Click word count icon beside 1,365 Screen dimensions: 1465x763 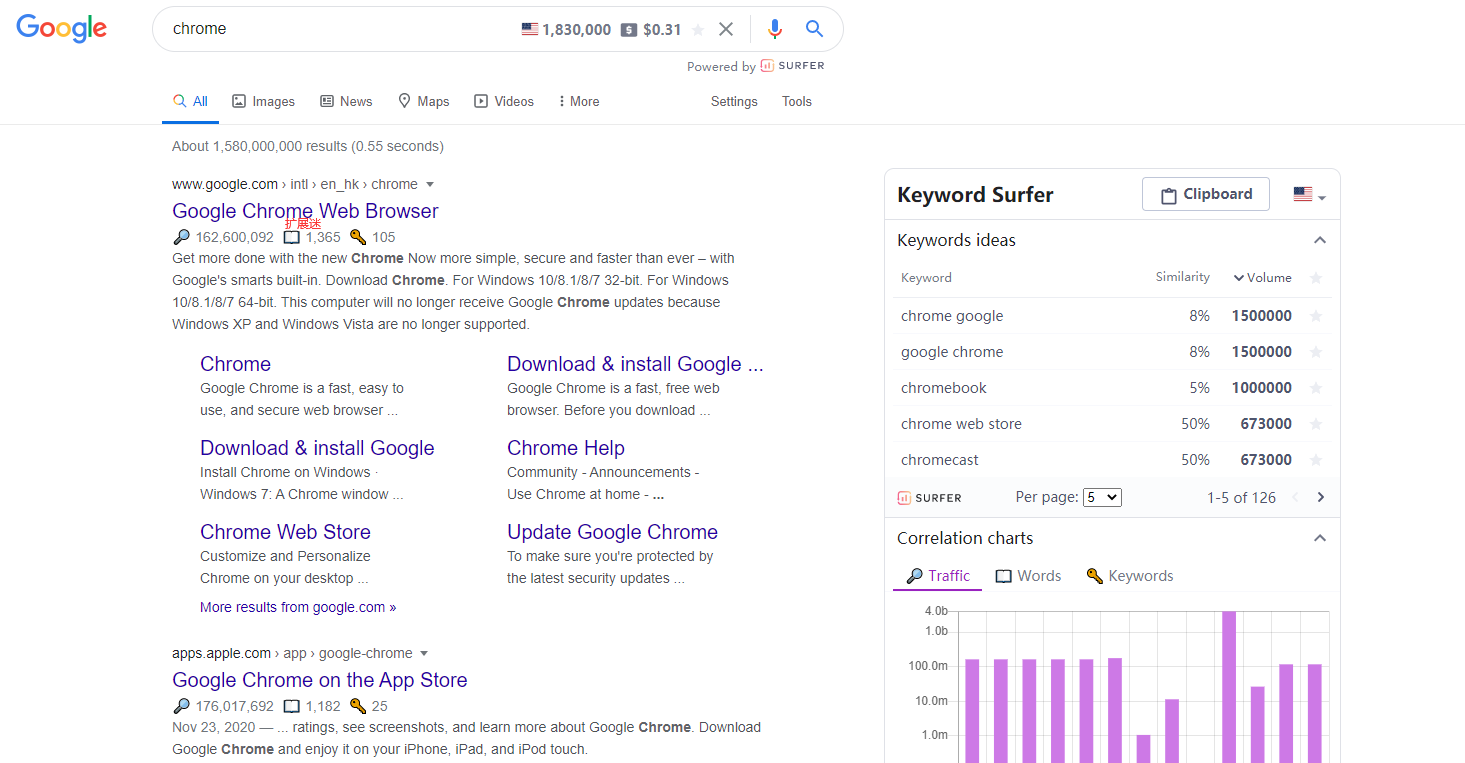coord(291,237)
